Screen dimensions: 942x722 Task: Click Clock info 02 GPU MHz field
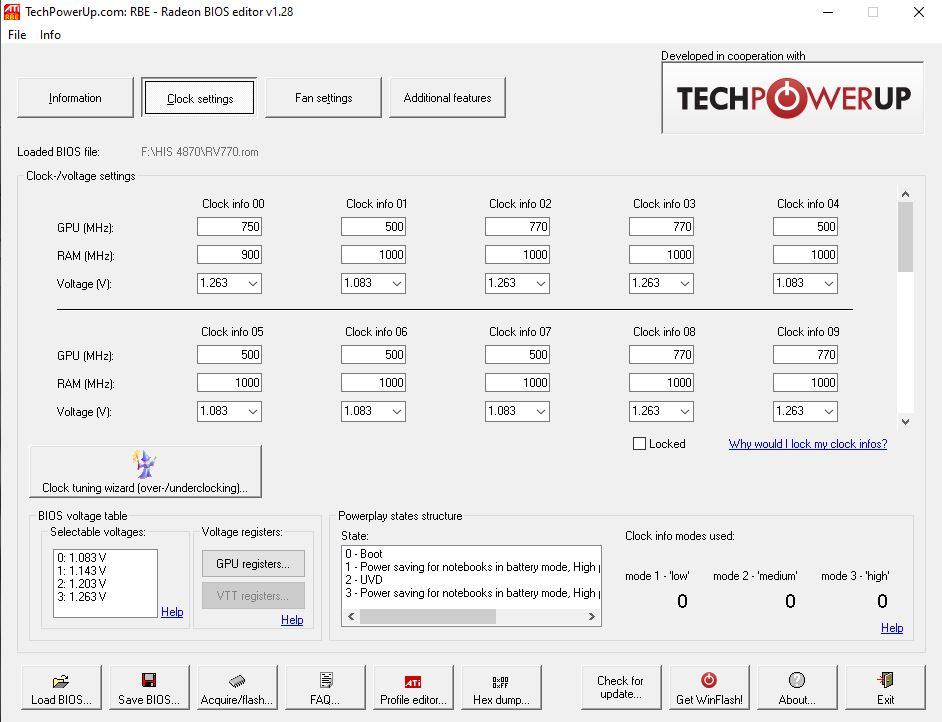517,226
